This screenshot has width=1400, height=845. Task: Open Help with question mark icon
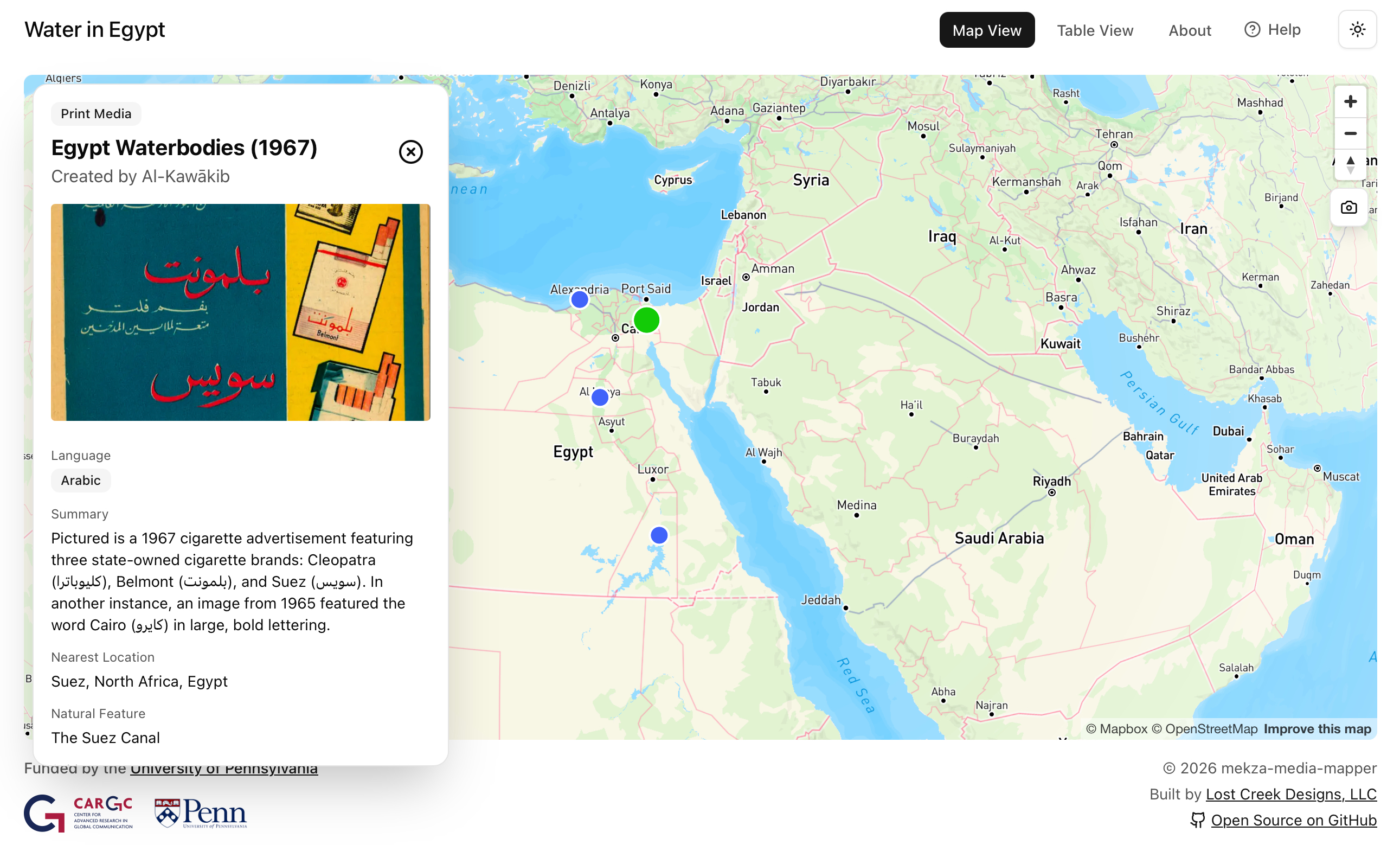[x=1252, y=29]
